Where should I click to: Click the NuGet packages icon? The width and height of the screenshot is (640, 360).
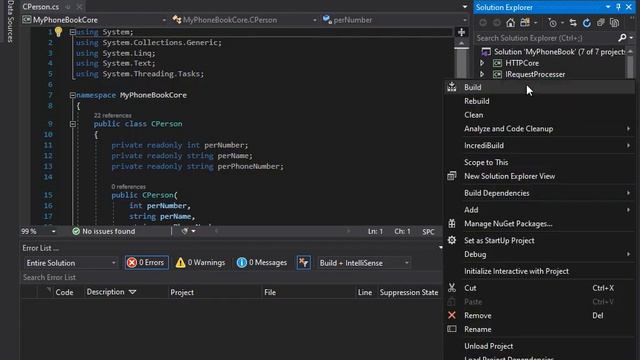coord(452,224)
